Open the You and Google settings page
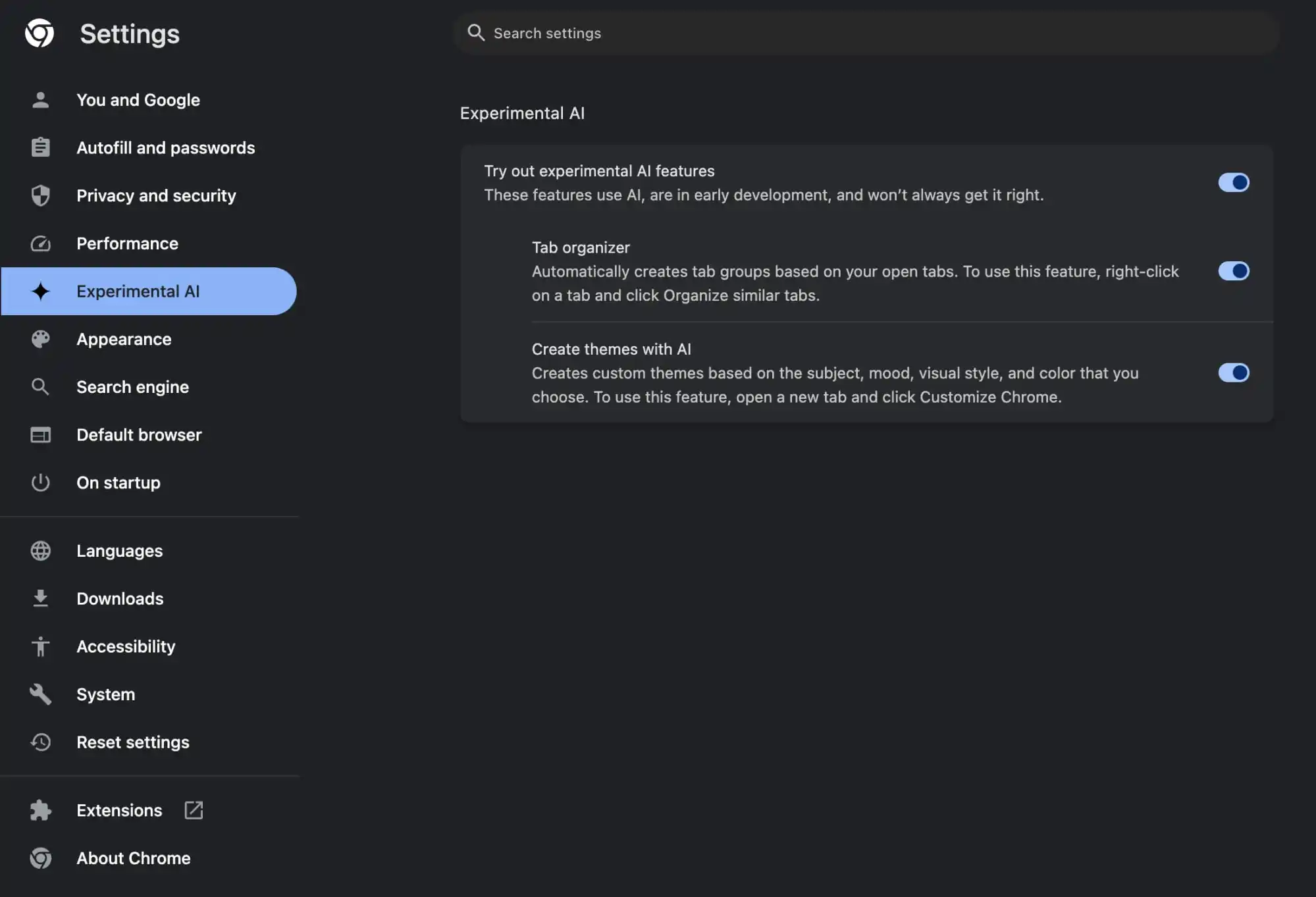The width and height of the screenshot is (1316, 897). pyautogui.click(x=149, y=100)
